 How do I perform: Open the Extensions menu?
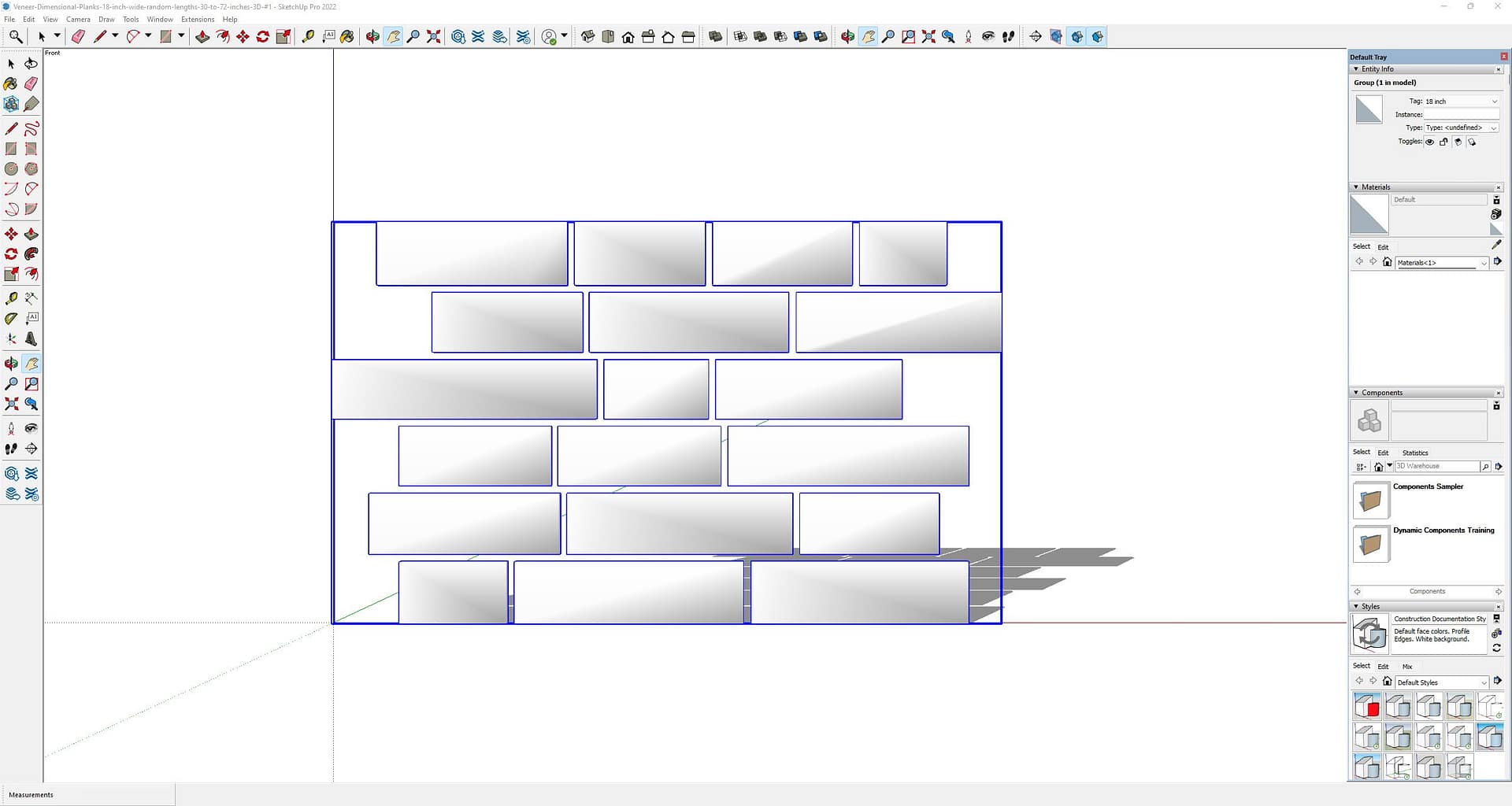[x=198, y=20]
